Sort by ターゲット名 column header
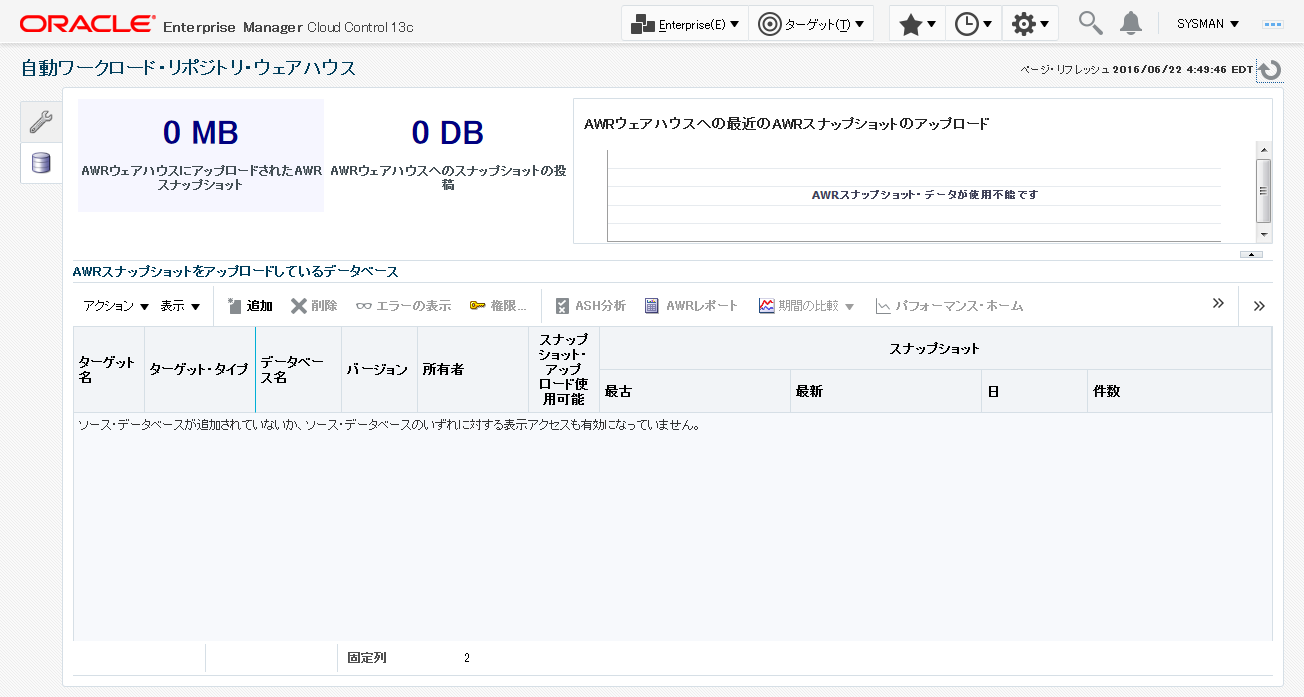 point(109,369)
